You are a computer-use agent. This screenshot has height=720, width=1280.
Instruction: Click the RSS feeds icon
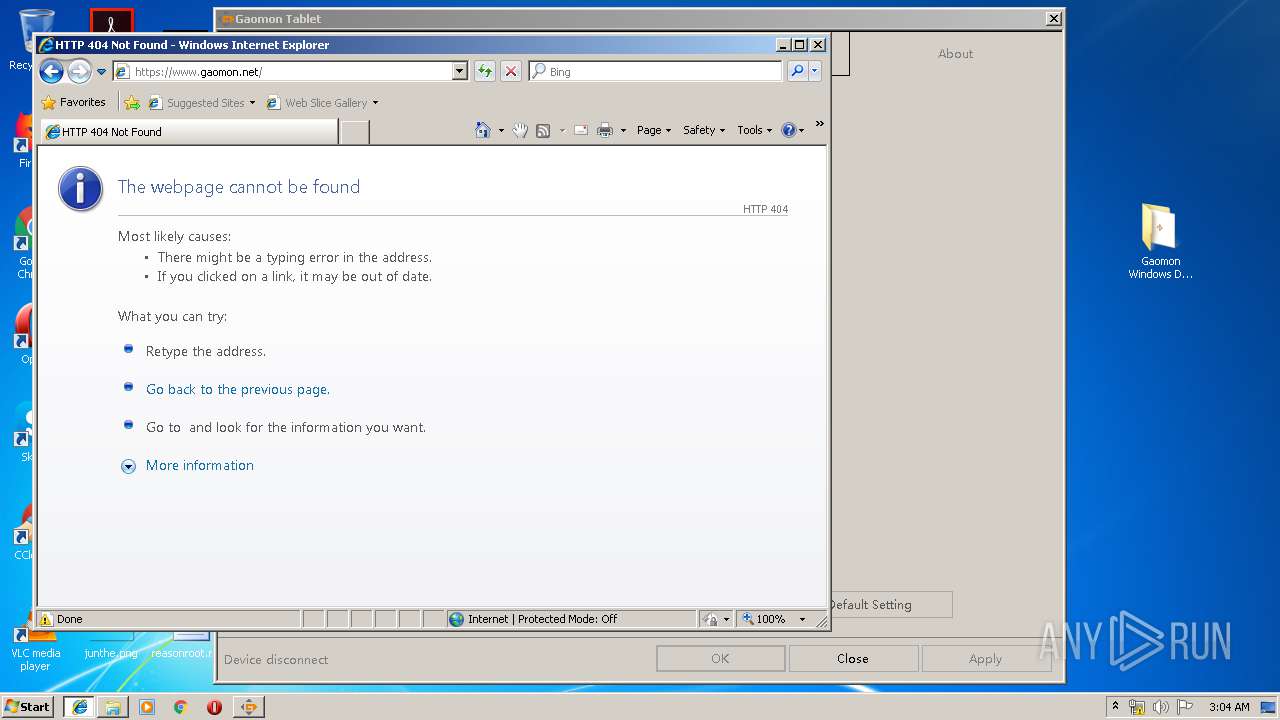pyautogui.click(x=543, y=130)
